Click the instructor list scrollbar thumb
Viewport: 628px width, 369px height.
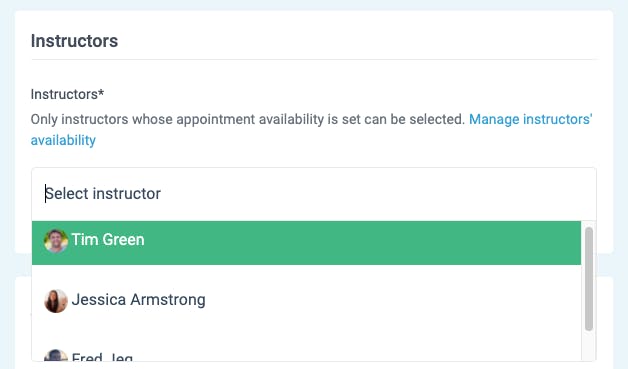tap(589, 279)
